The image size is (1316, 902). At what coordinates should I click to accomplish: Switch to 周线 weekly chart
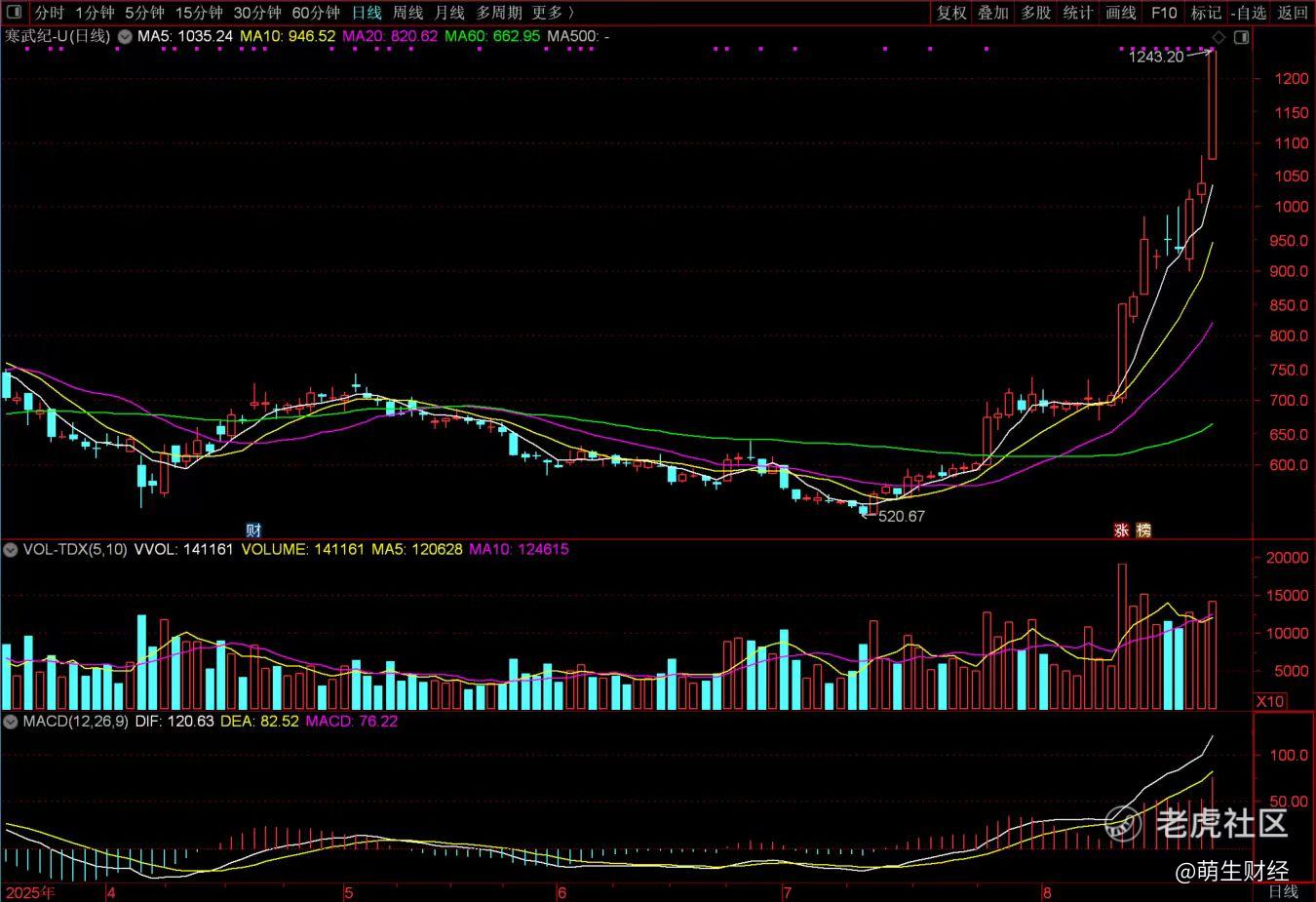407,13
